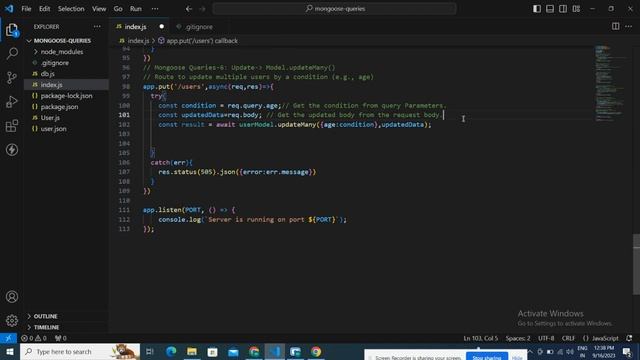Toggle the bottom panel

pos(550,9)
